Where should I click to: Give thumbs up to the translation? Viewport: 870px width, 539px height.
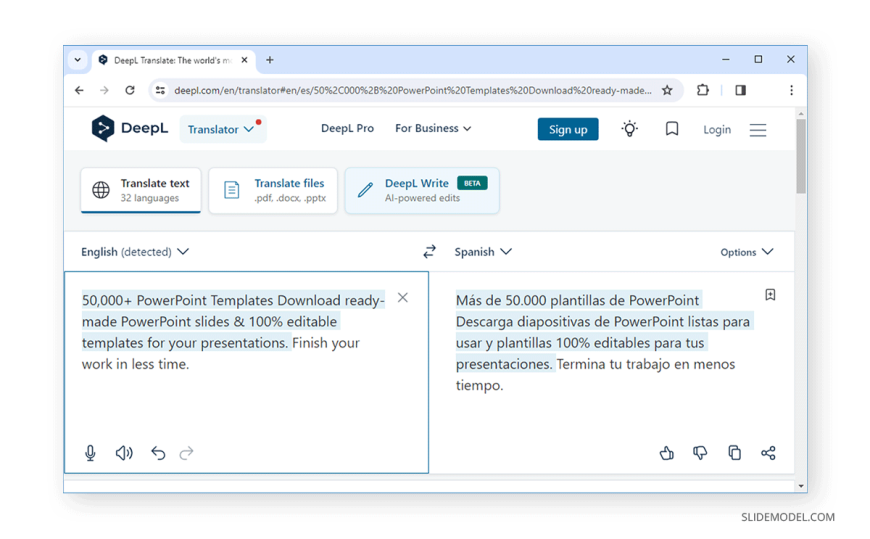coord(667,453)
